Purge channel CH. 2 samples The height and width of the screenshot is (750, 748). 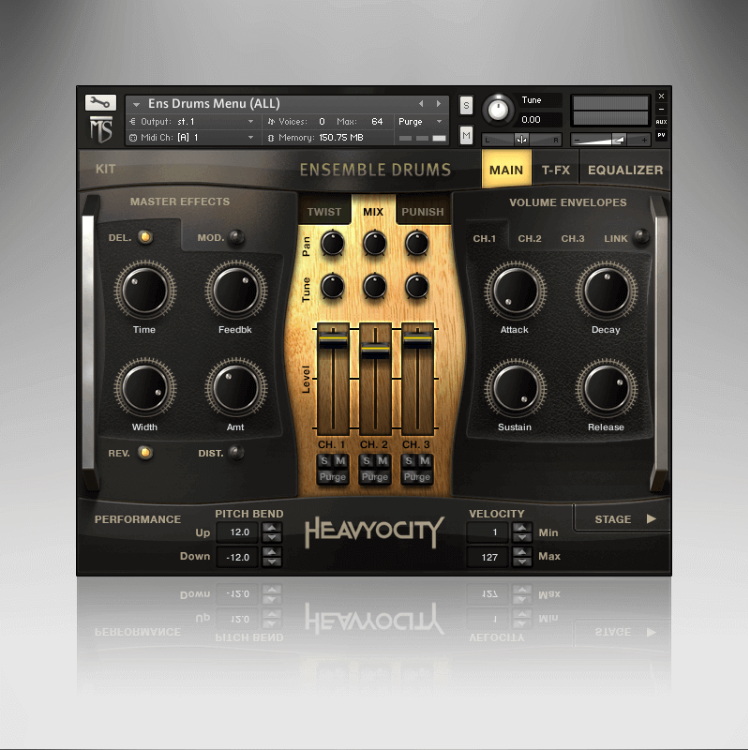(x=375, y=477)
